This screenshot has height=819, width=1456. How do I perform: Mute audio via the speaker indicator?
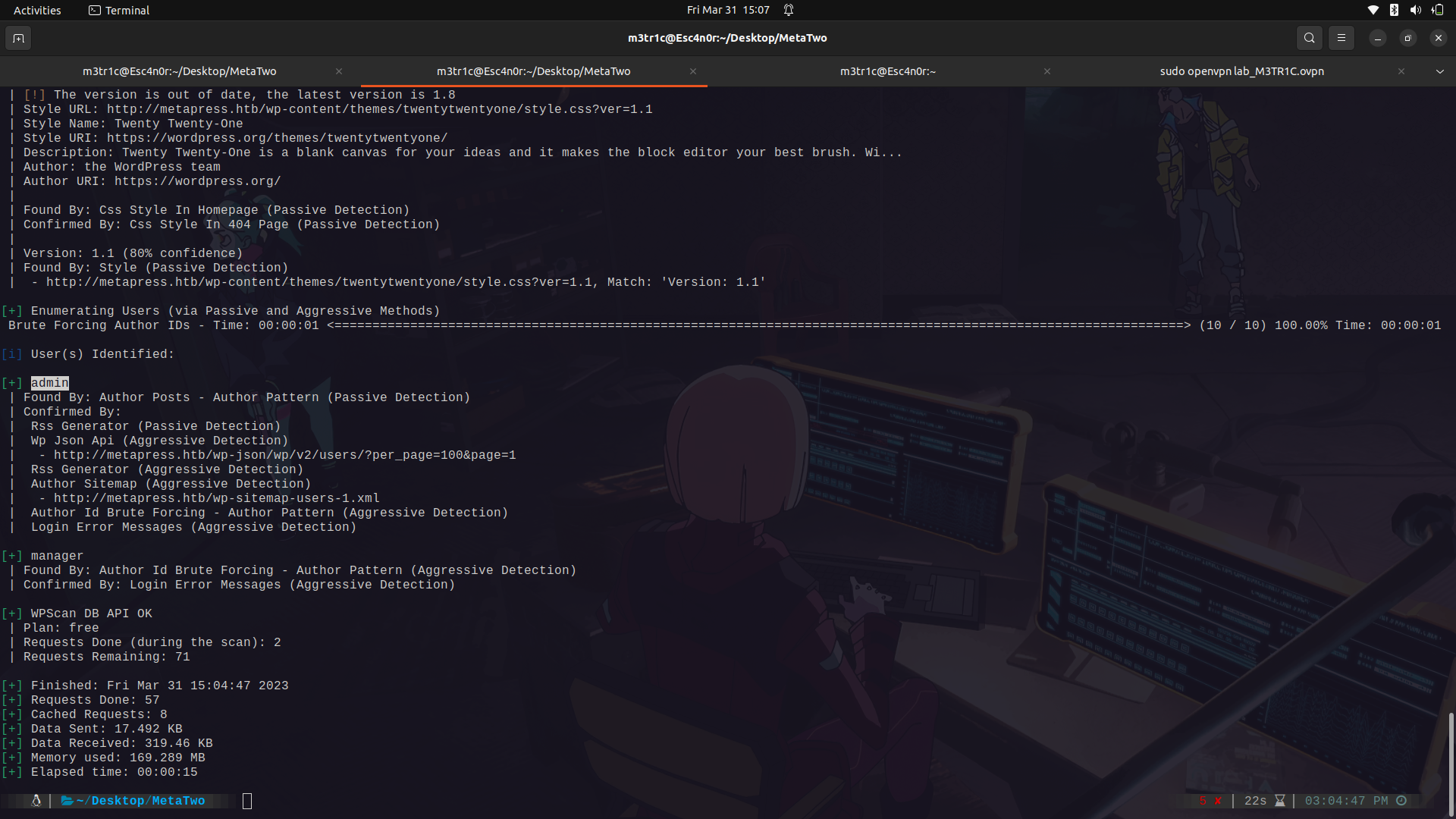point(1415,10)
